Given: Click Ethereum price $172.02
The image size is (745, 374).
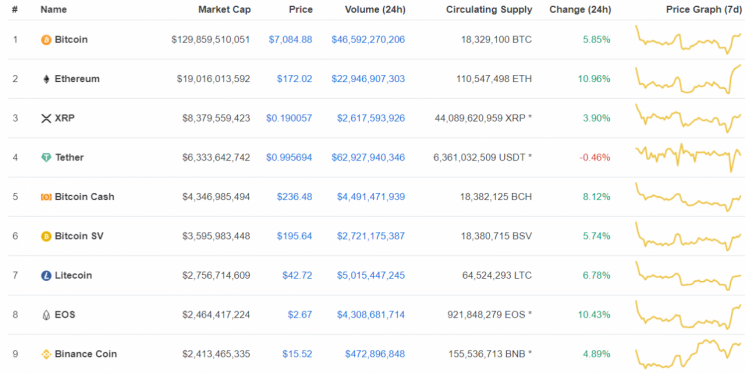Looking at the screenshot, I should tap(295, 79).
